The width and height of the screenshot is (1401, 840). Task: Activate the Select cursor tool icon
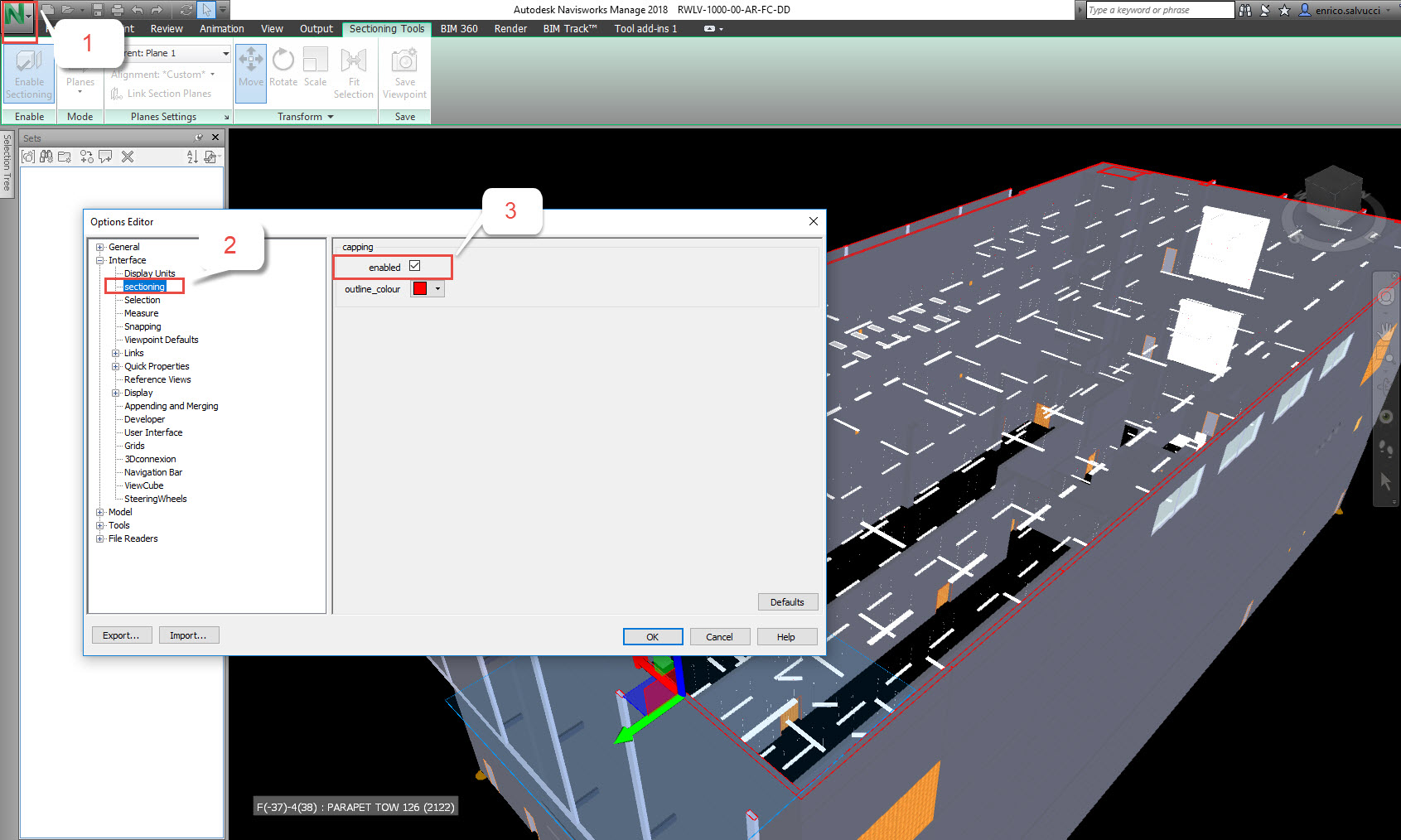click(x=206, y=10)
